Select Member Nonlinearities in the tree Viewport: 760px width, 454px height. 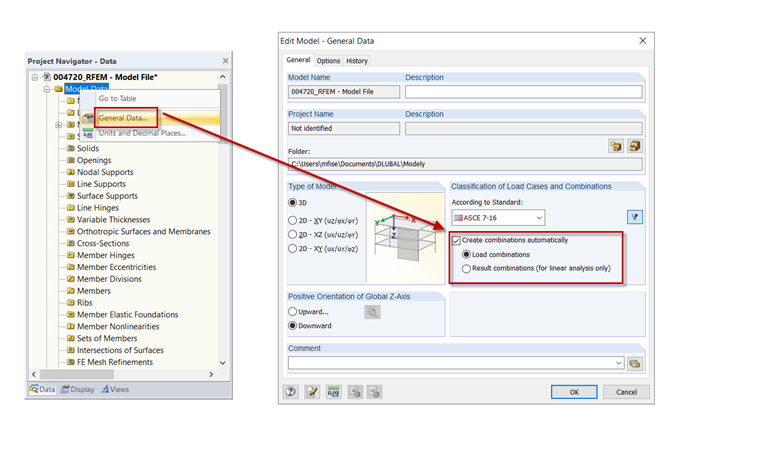click(x=118, y=327)
